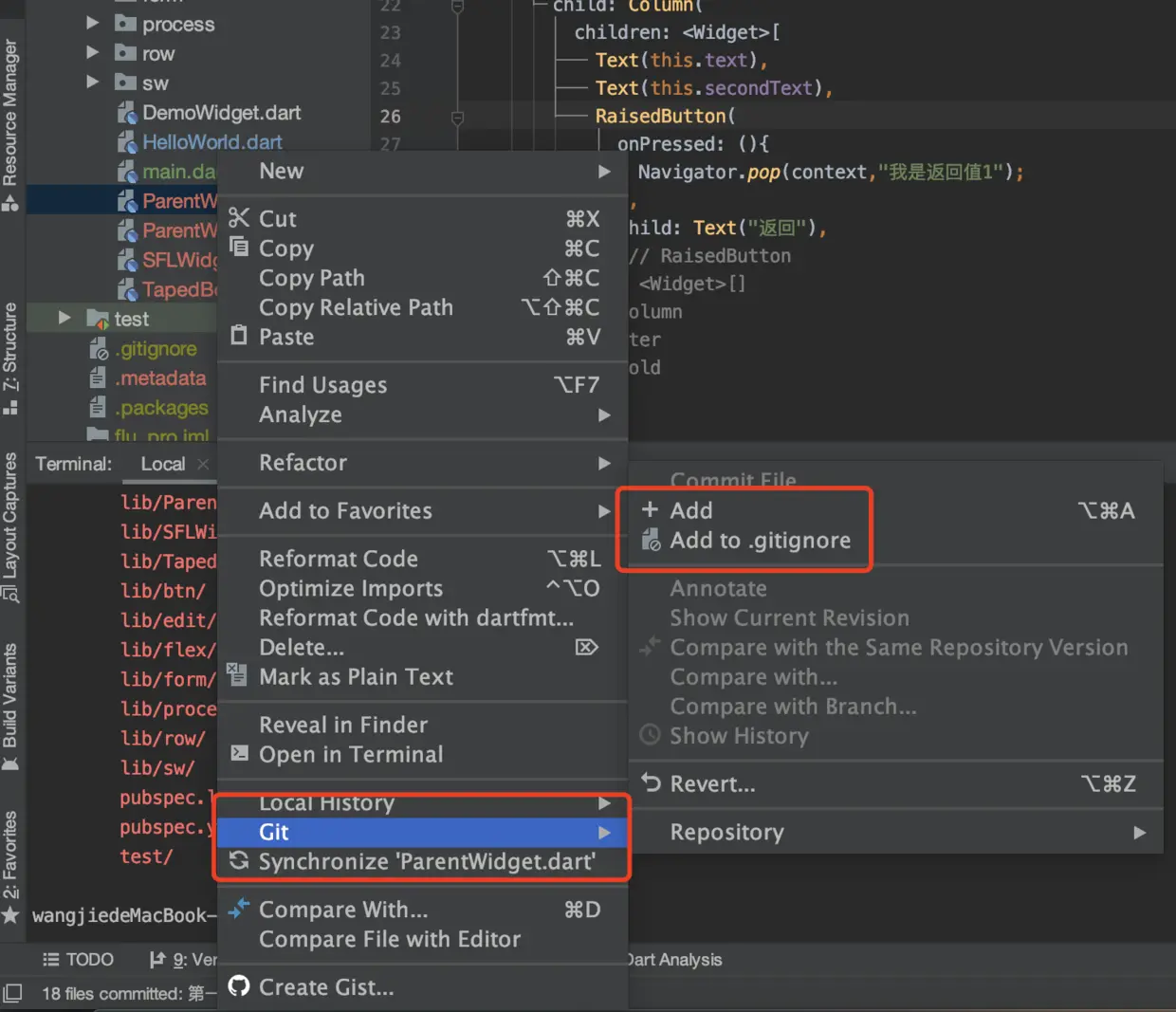Open the Repository submenu arrow

tap(1139, 832)
